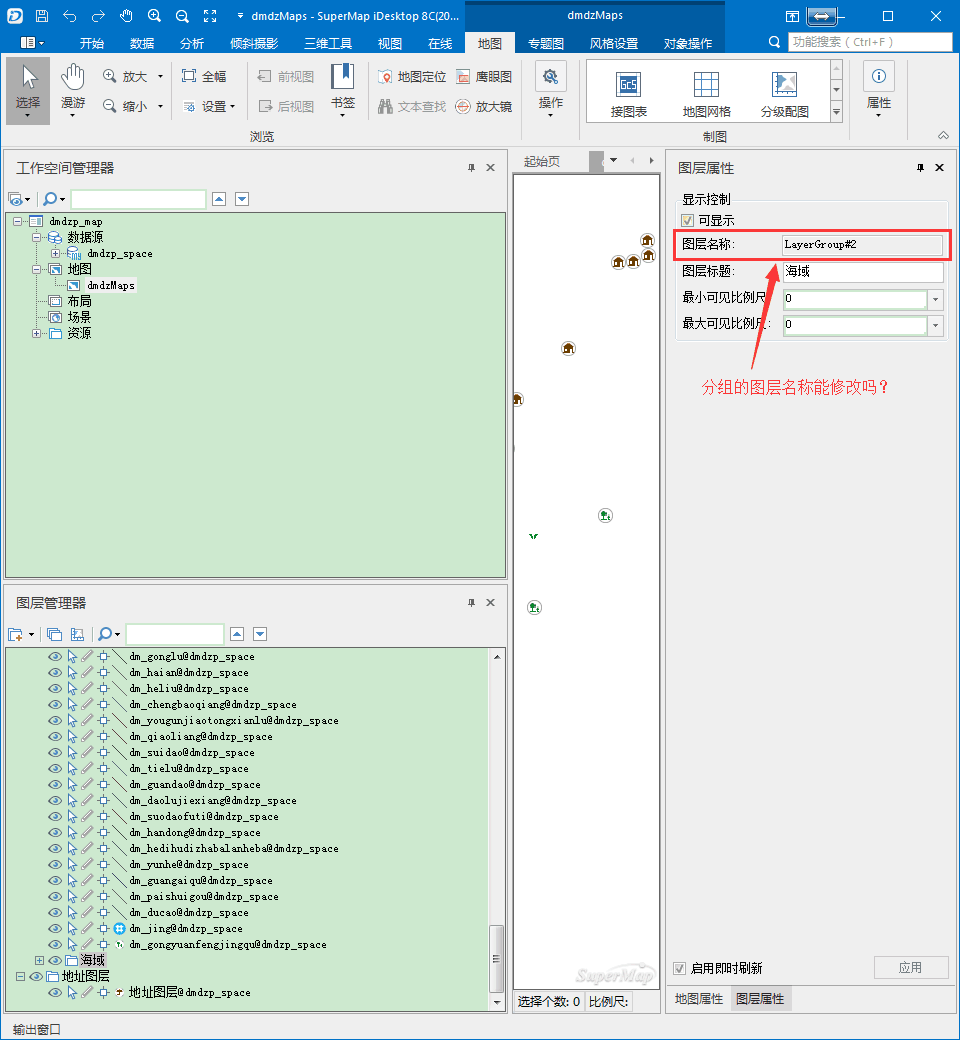Click the 后视图 button
Image resolution: width=960 pixels, height=1040 pixels.
pyautogui.click(x=286, y=106)
